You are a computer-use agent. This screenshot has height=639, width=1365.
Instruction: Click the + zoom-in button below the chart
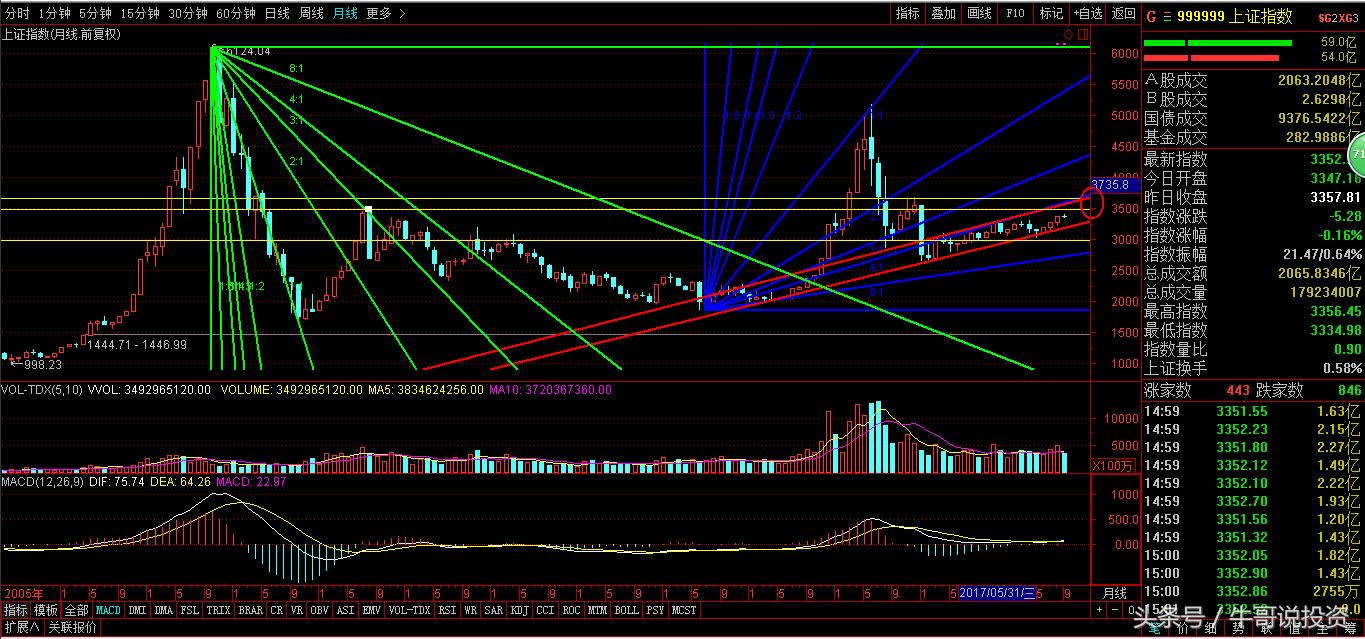[1100, 609]
